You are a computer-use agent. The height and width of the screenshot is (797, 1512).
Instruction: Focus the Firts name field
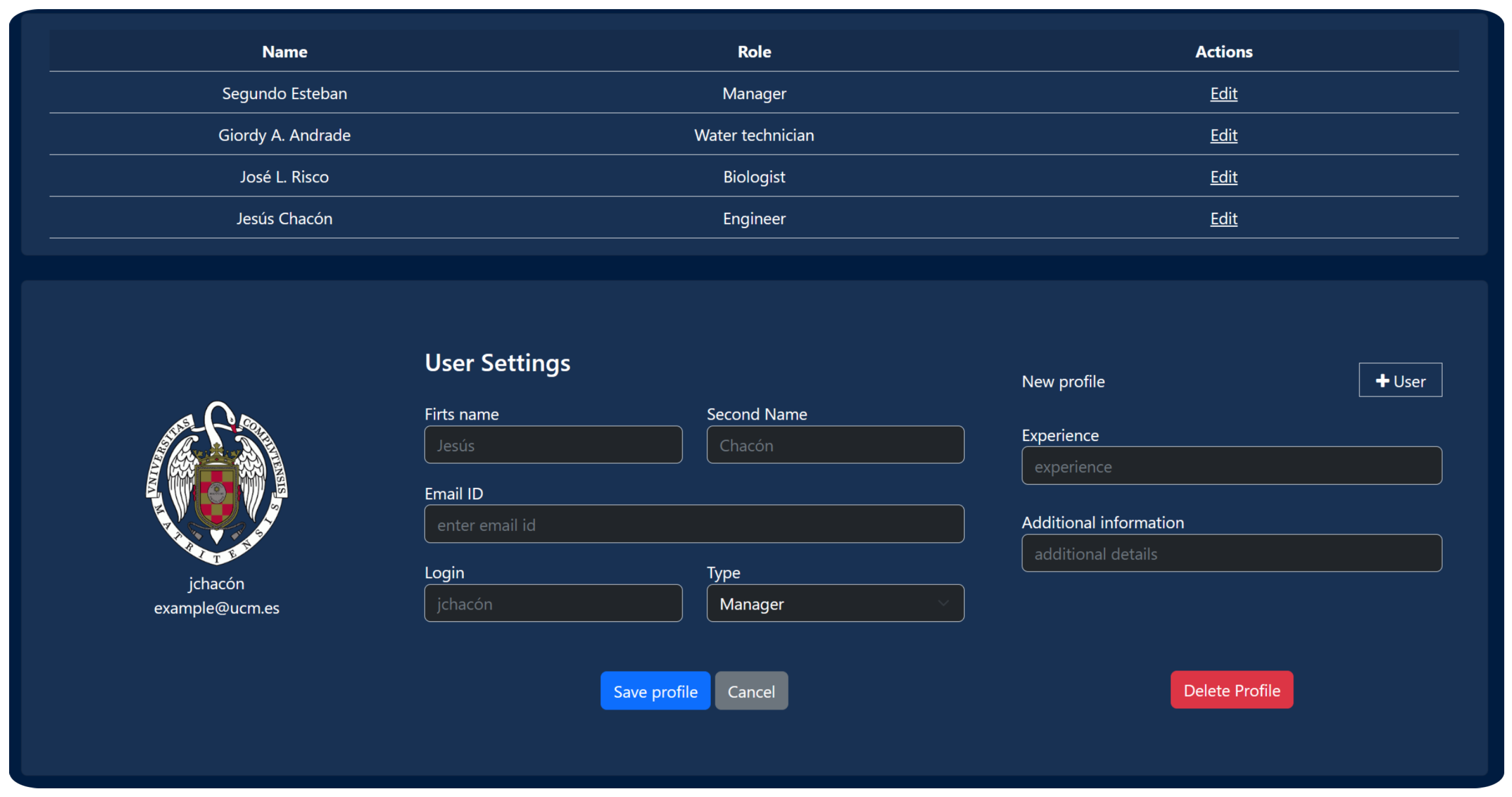552,445
